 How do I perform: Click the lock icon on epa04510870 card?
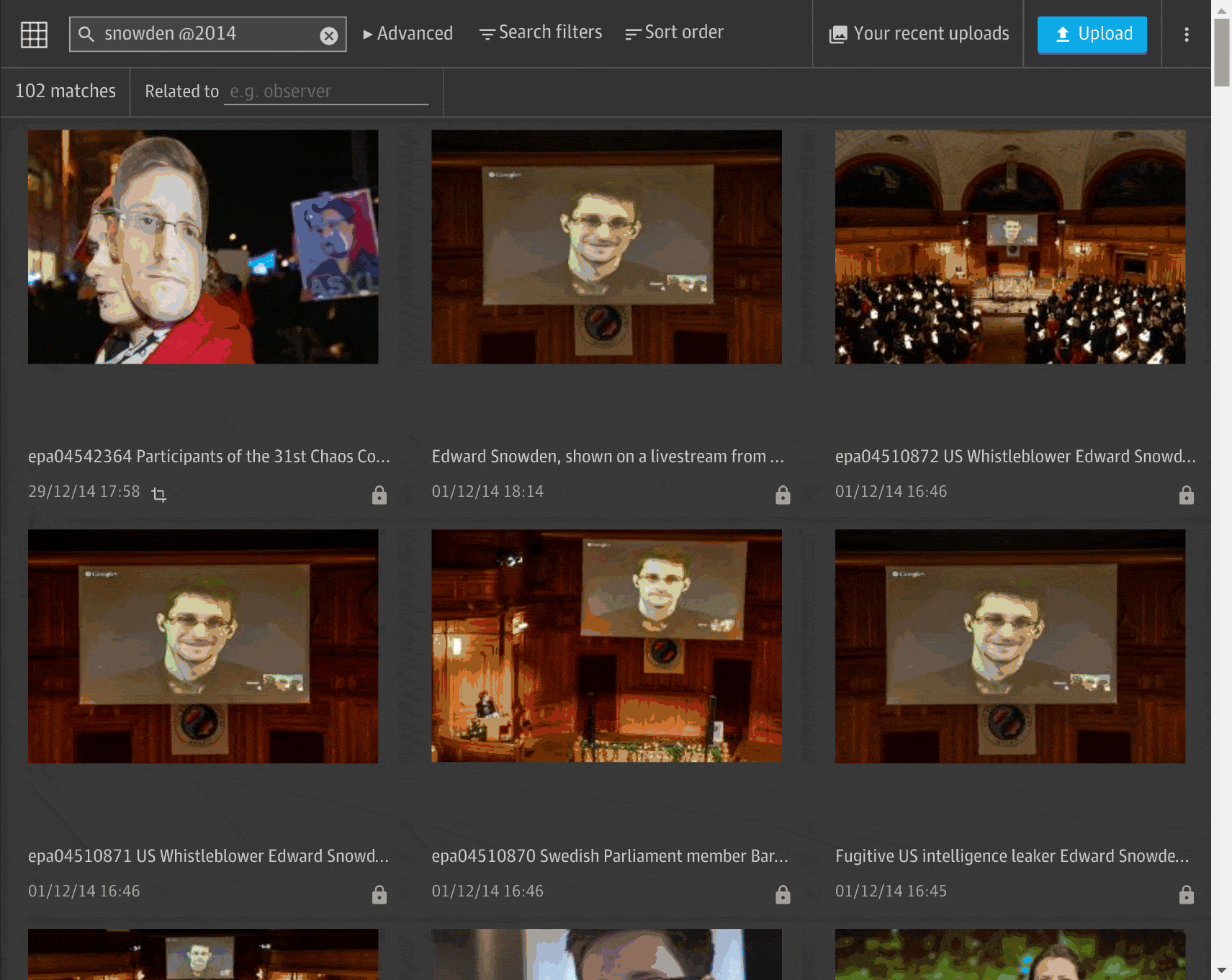coord(783,894)
